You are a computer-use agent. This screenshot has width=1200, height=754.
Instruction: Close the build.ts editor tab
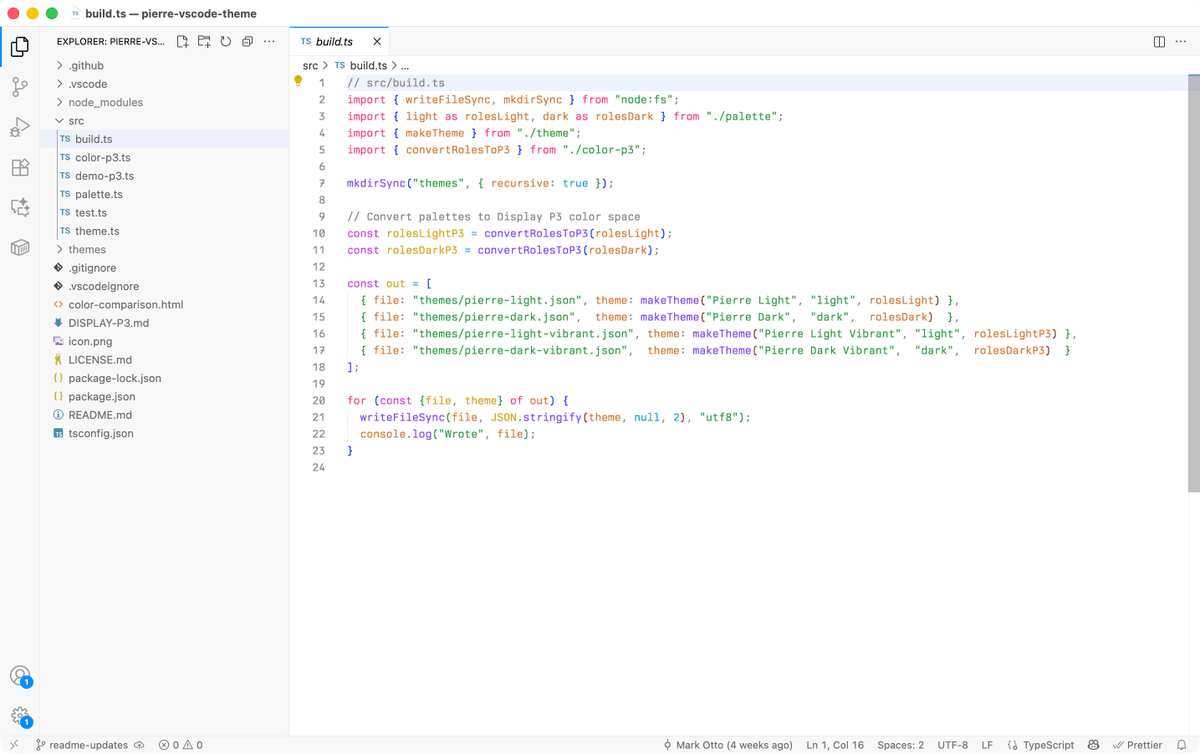376,42
